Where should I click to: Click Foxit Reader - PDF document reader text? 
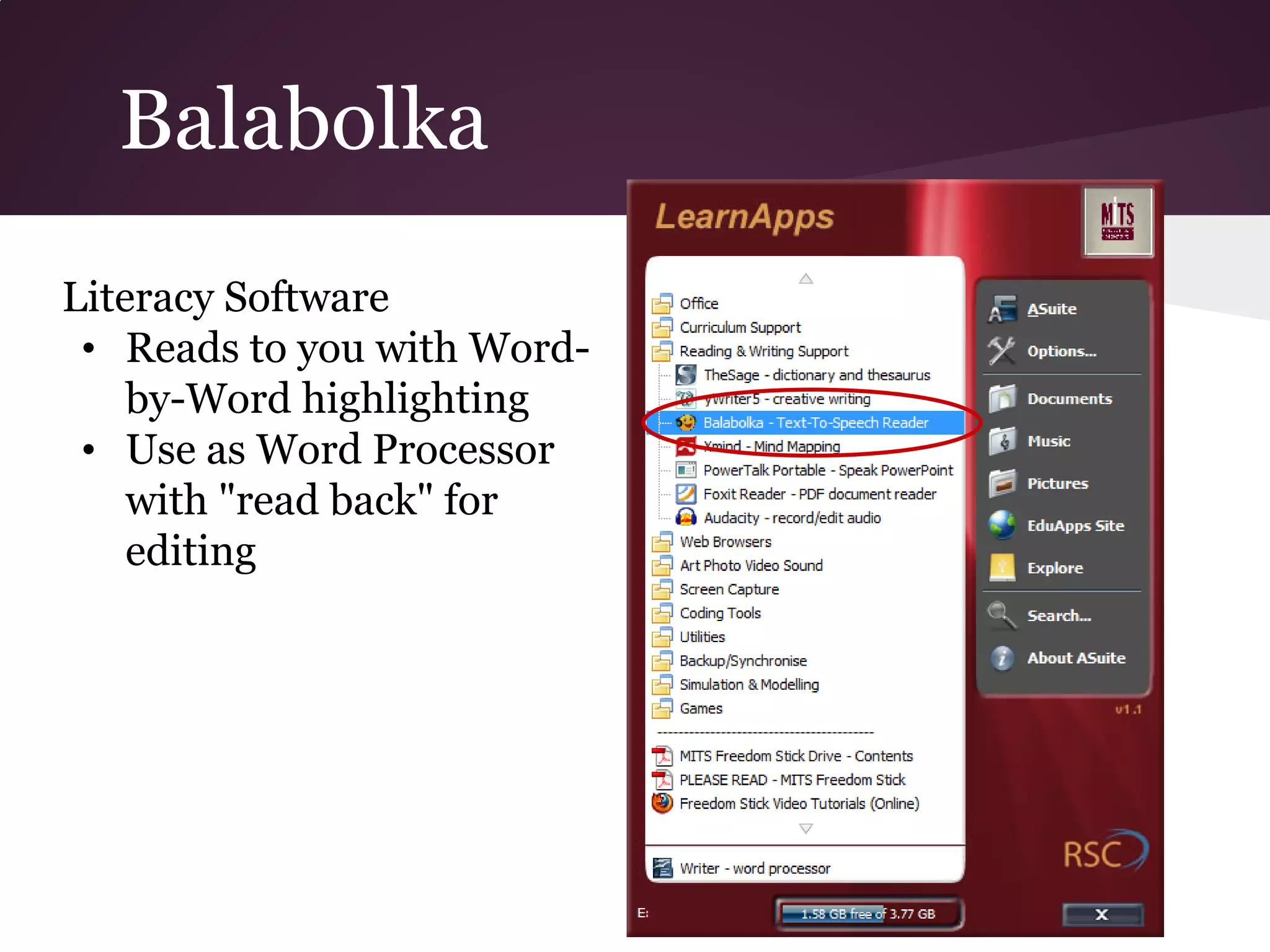coord(819,494)
